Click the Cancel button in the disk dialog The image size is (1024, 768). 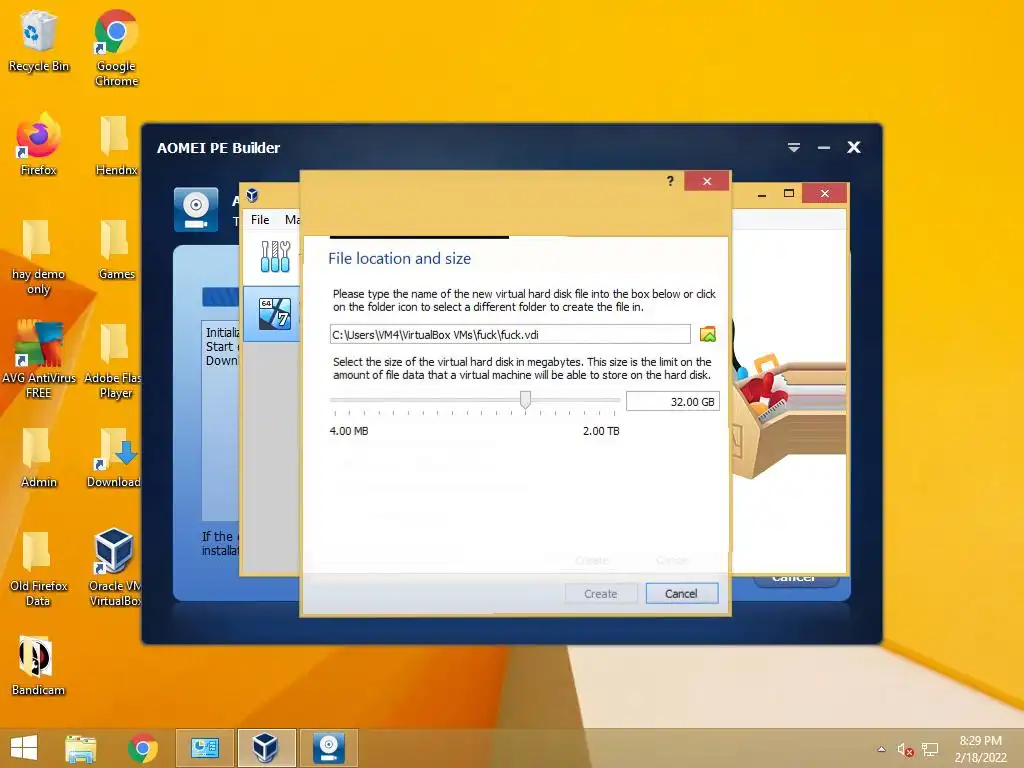[681, 594]
